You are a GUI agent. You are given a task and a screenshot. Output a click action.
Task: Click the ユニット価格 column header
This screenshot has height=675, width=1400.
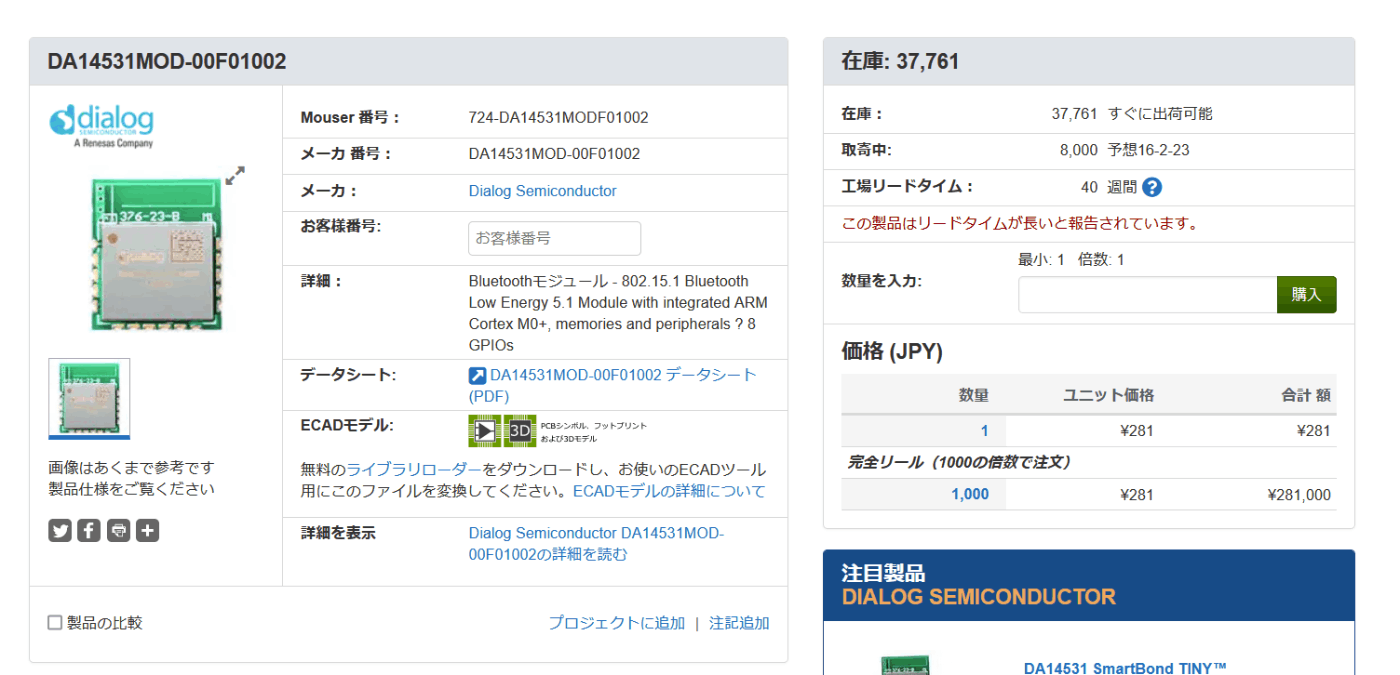[1108, 395]
